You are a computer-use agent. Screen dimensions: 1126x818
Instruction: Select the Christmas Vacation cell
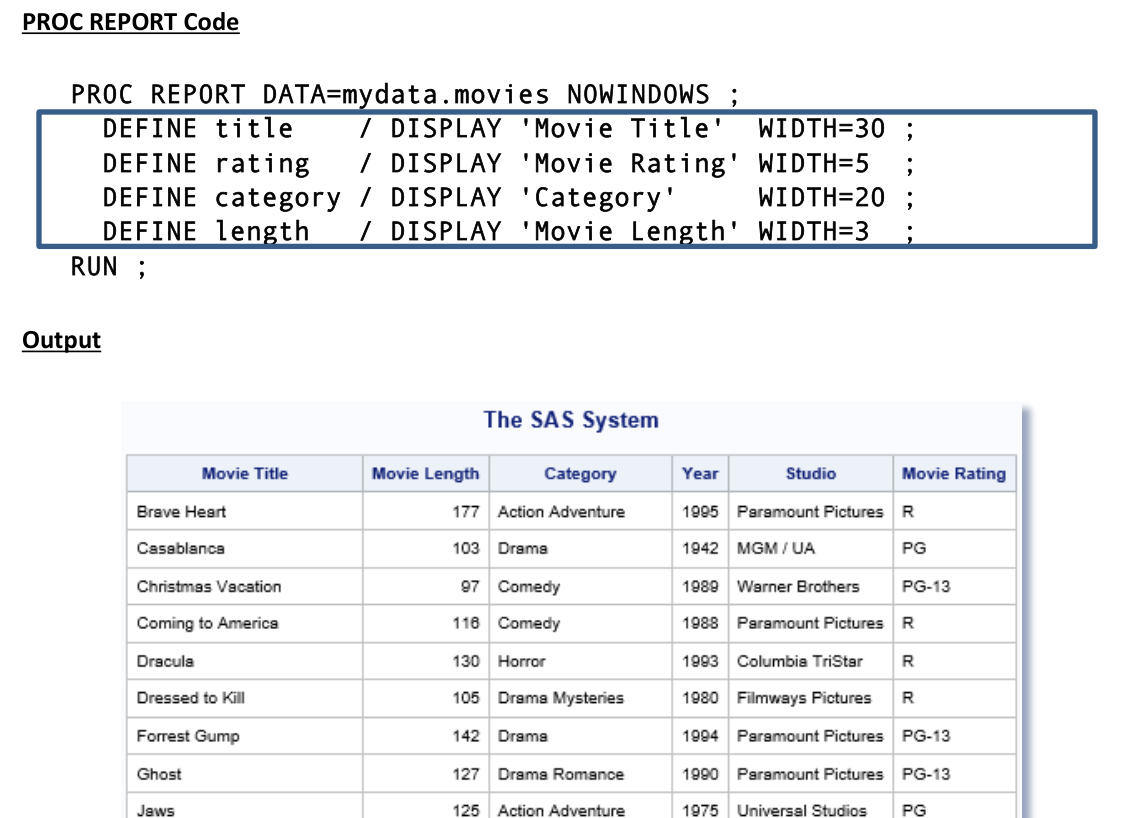209,587
